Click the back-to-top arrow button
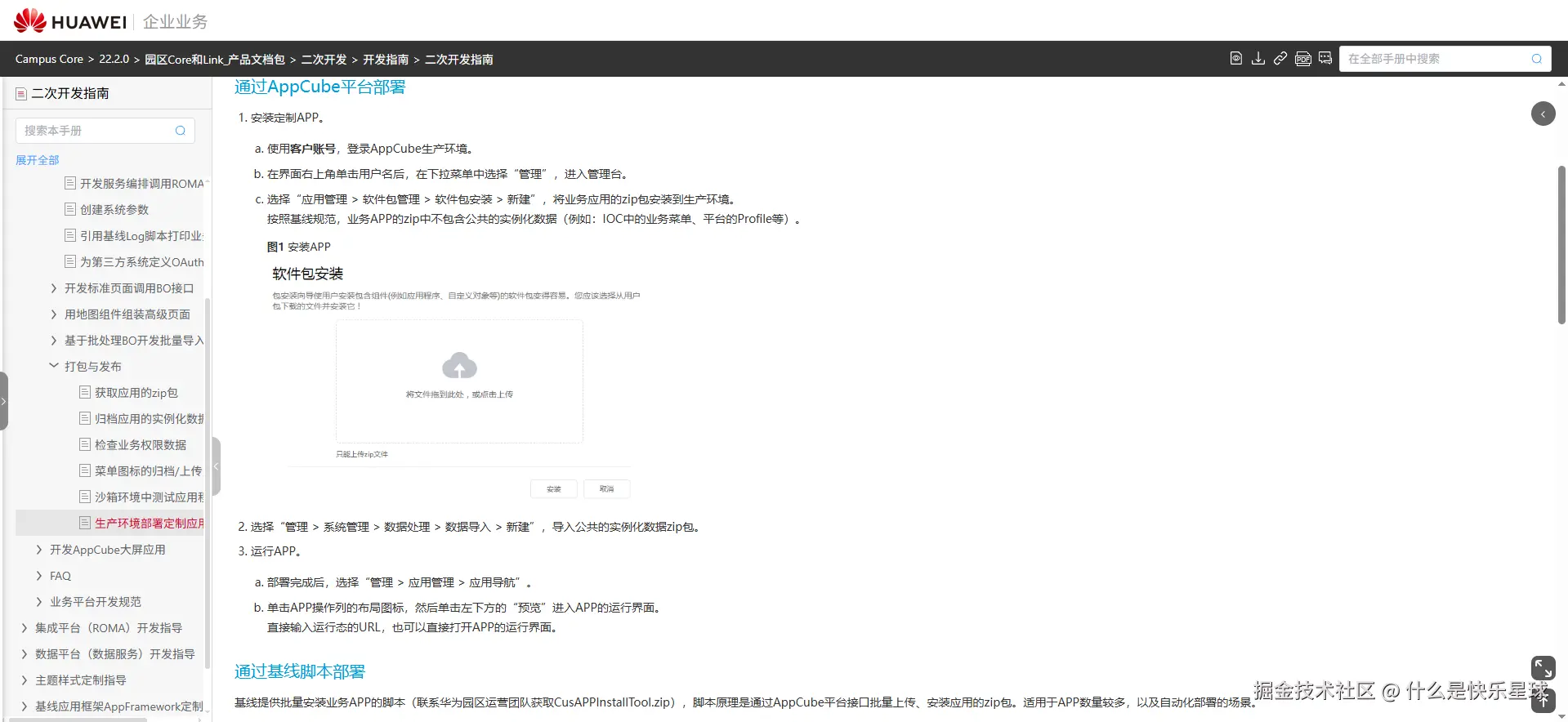 (1543, 702)
